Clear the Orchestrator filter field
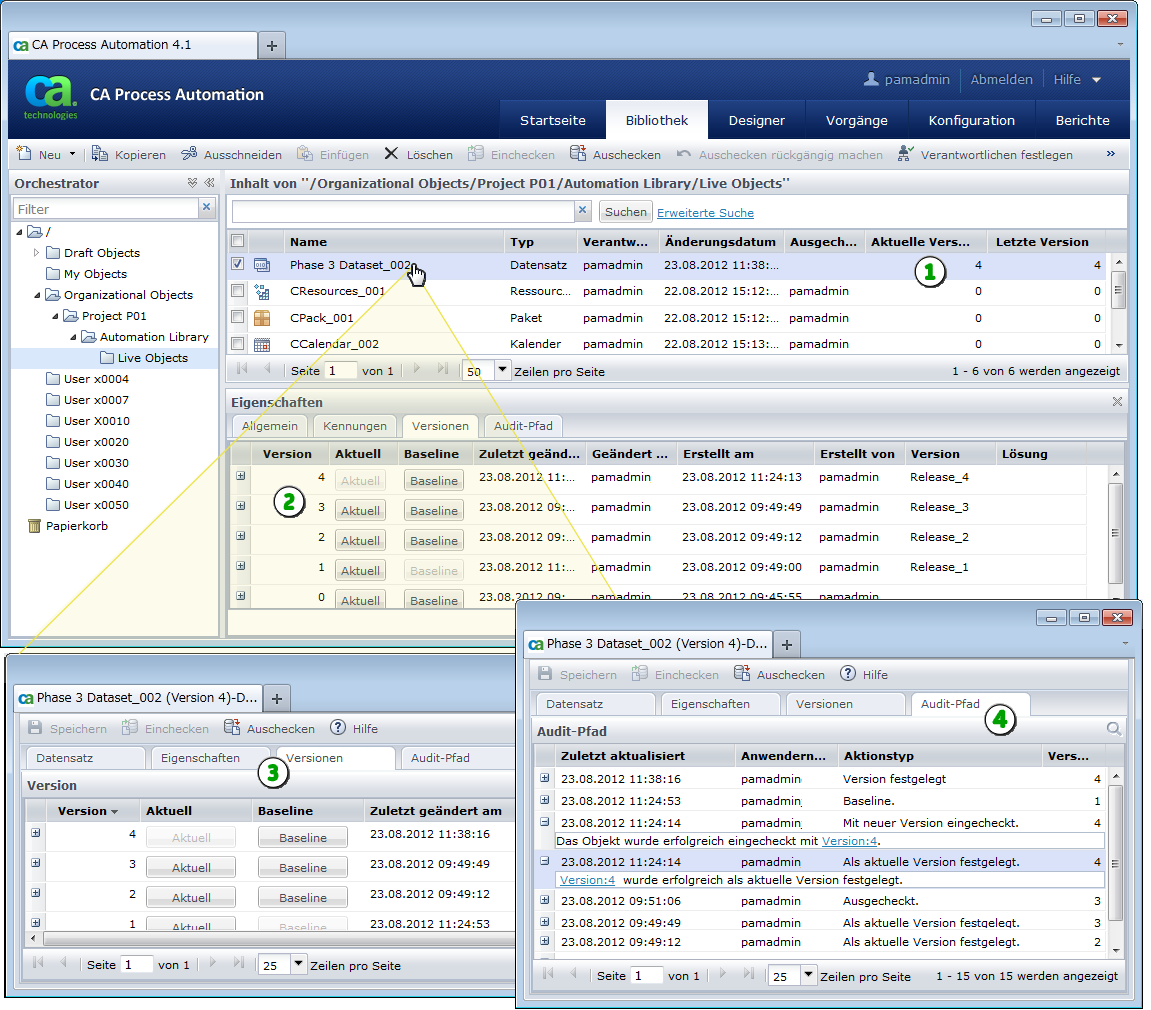Screen dimensions: 1151x1010 (207, 208)
